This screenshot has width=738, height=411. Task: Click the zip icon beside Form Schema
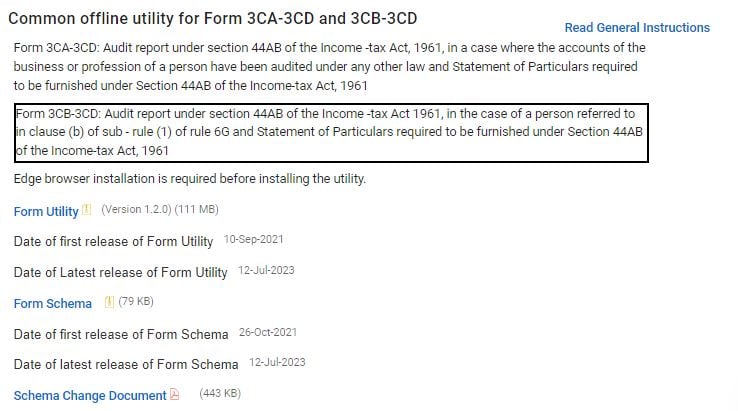[x=109, y=303]
